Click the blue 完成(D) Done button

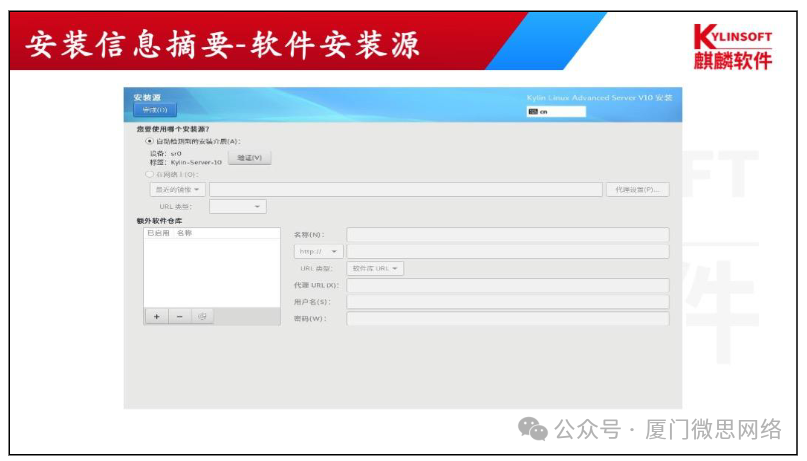point(154,110)
